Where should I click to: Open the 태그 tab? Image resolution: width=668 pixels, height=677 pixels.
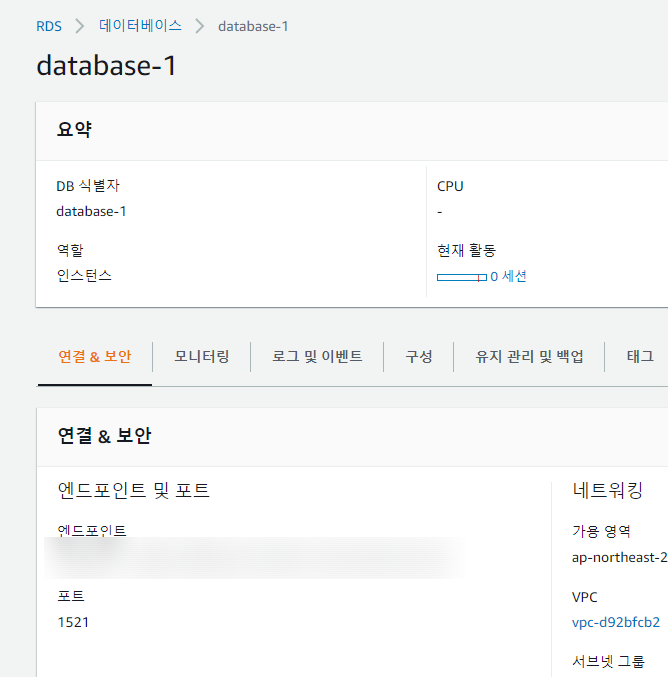[x=639, y=356]
